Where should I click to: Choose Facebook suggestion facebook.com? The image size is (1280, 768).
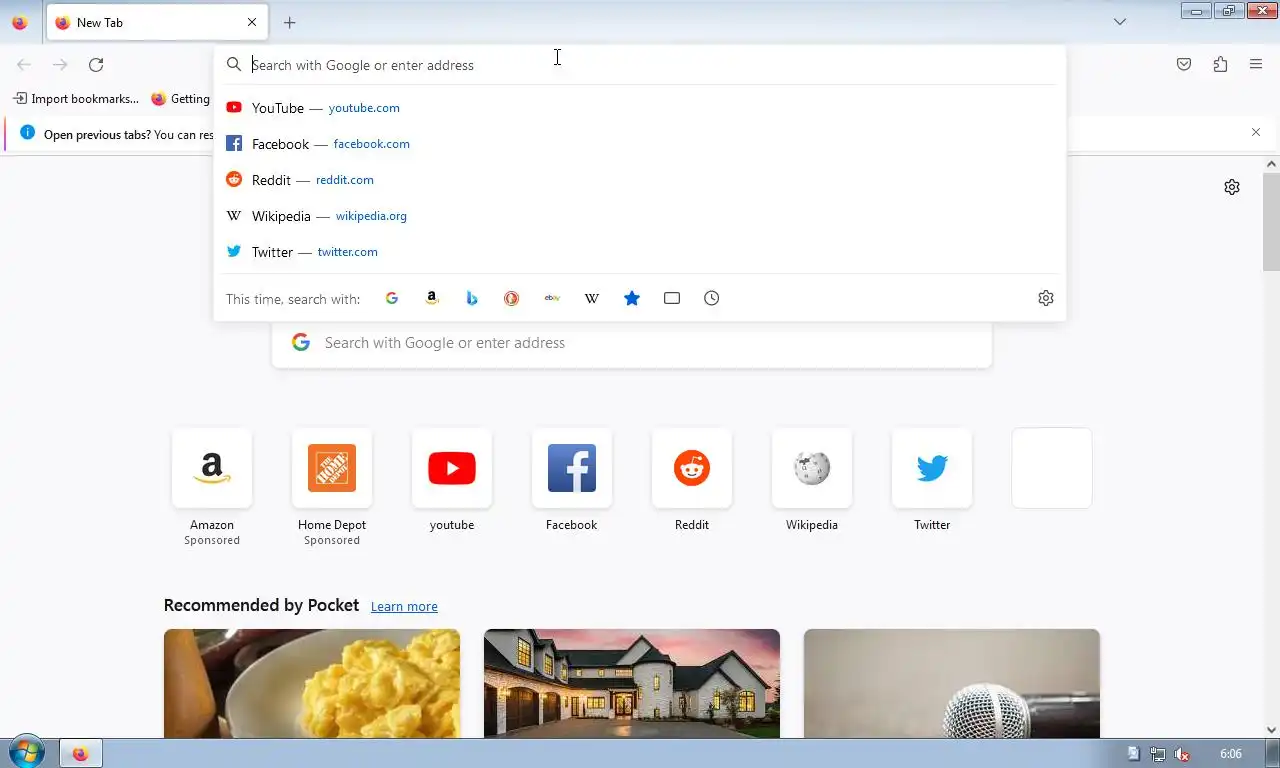[x=640, y=144]
